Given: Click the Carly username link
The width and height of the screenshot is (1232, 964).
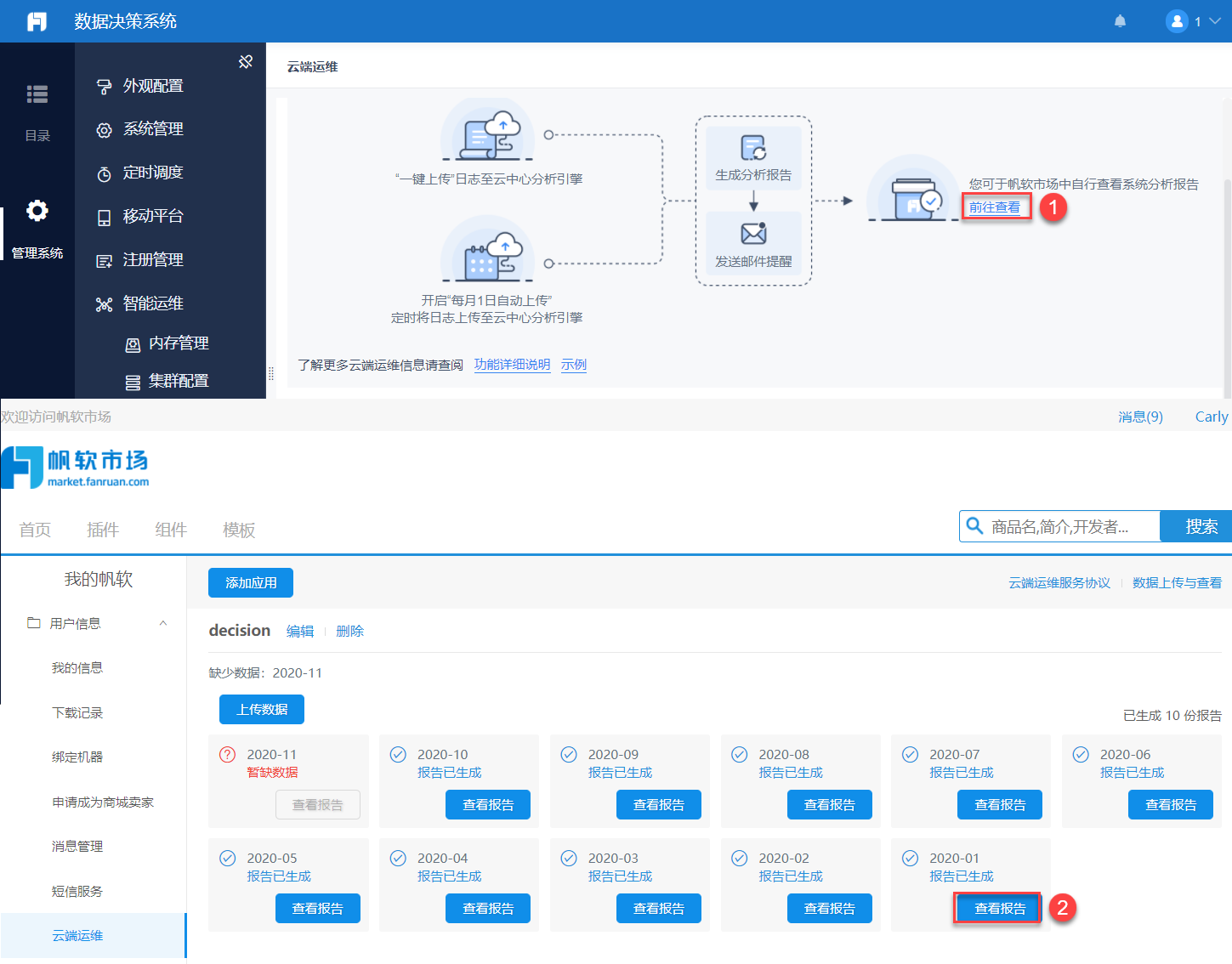Looking at the screenshot, I should pos(1212,417).
